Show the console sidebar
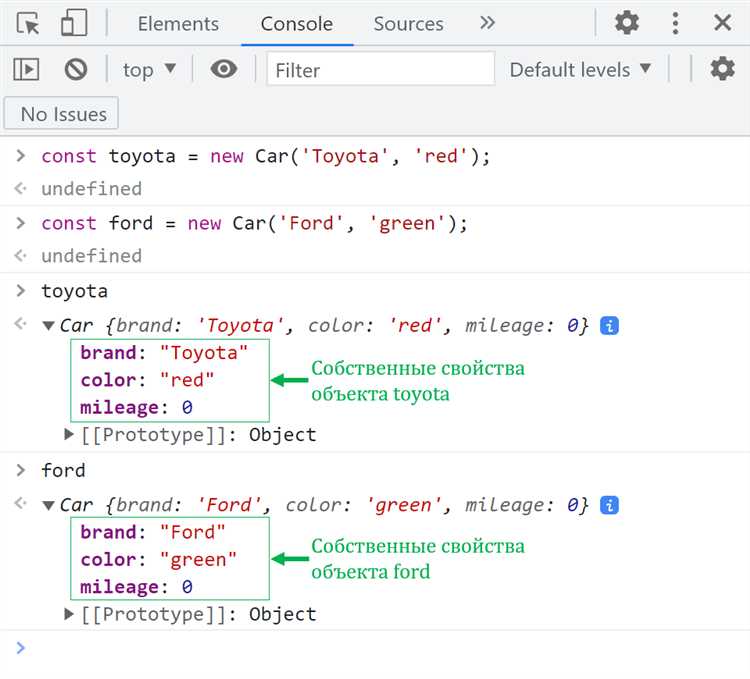The height and width of the screenshot is (679, 750). click(x=26, y=70)
